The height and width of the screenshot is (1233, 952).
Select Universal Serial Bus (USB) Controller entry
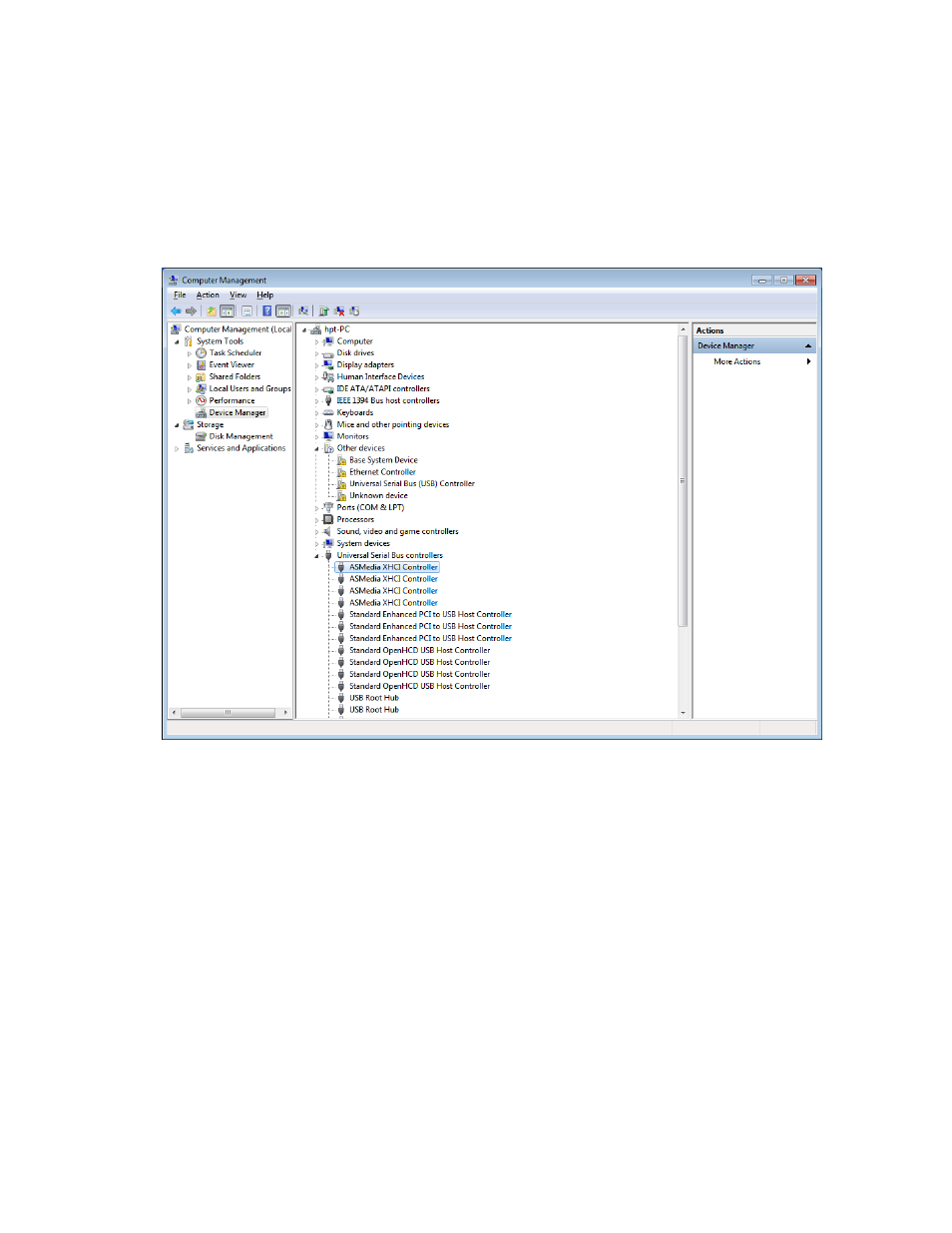(412, 484)
